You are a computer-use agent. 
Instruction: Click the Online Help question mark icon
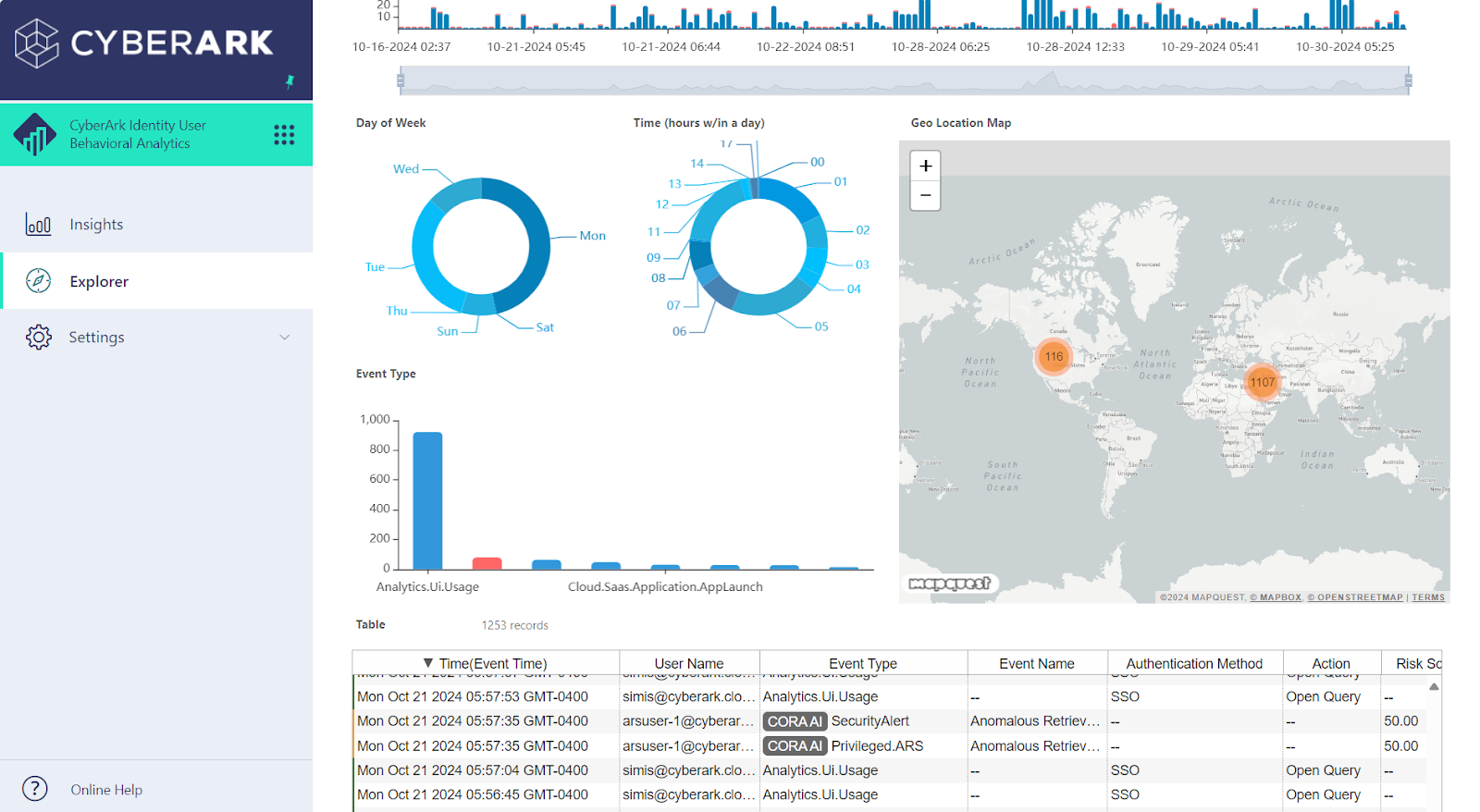(35, 789)
